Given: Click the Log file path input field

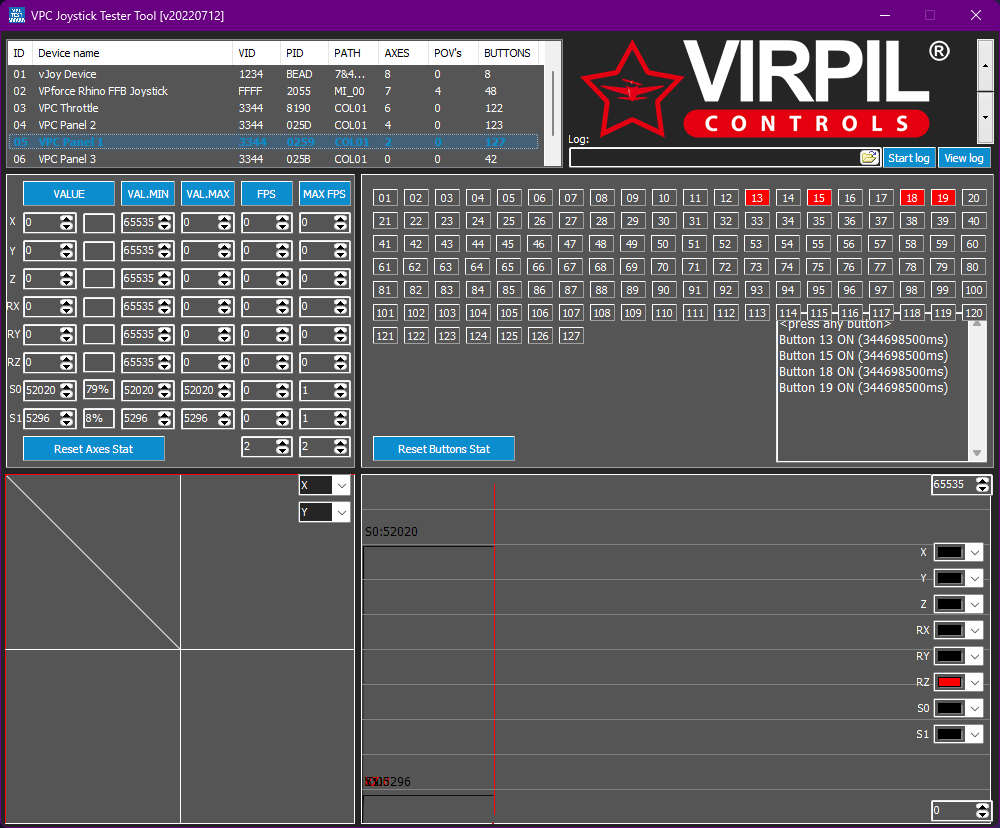Looking at the screenshot, I should click(x=714, y=158).
